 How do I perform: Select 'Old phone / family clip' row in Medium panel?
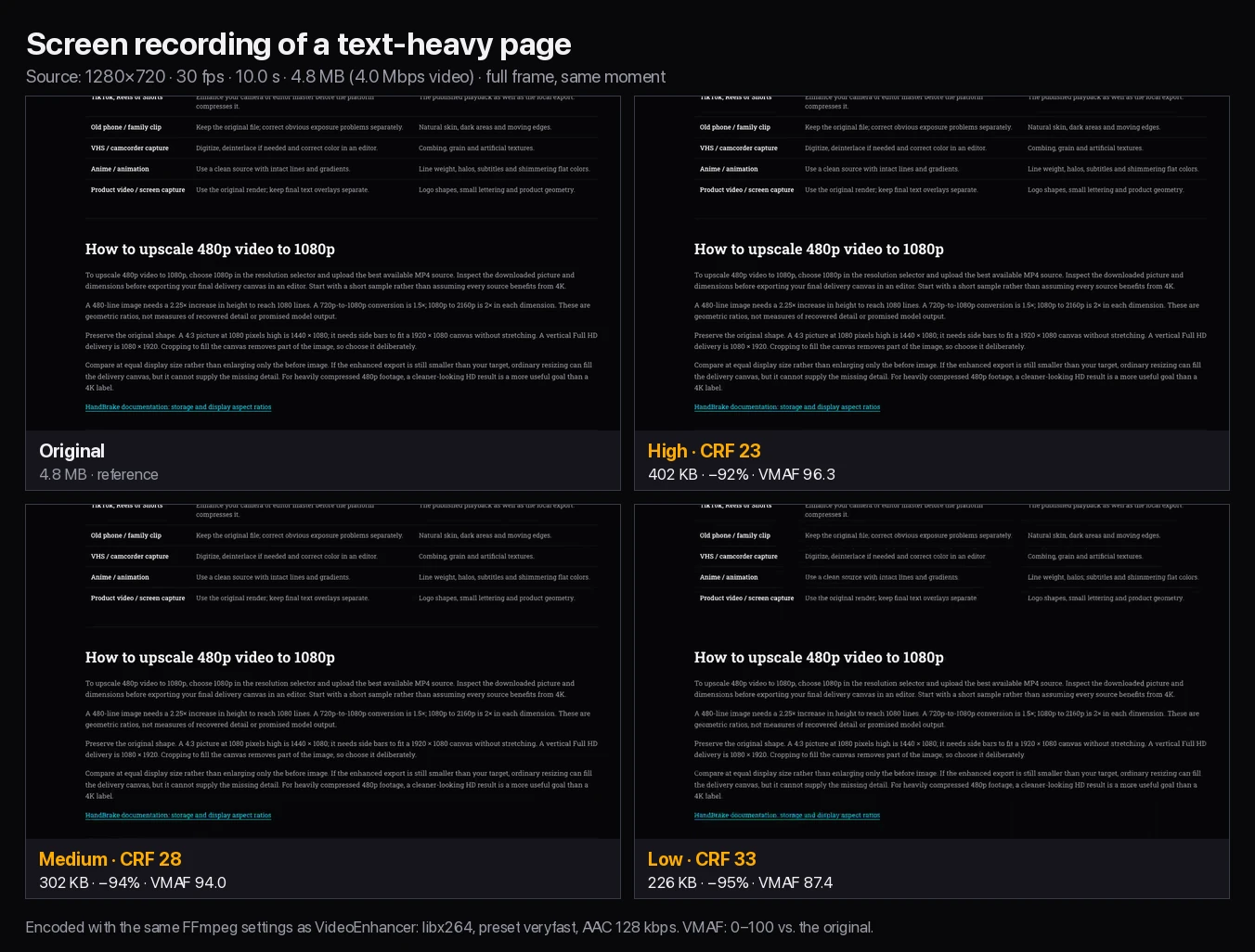tap(342, 535)
